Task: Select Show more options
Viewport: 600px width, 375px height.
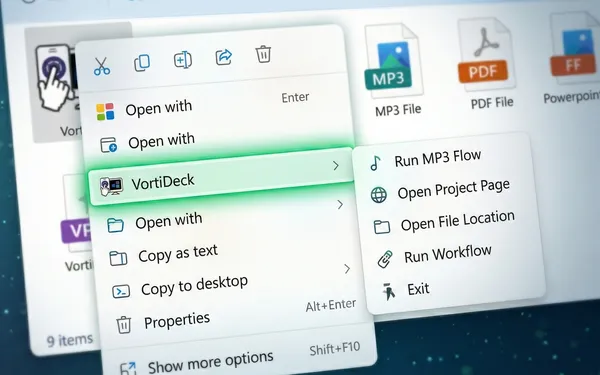Action: coord(210,362)
